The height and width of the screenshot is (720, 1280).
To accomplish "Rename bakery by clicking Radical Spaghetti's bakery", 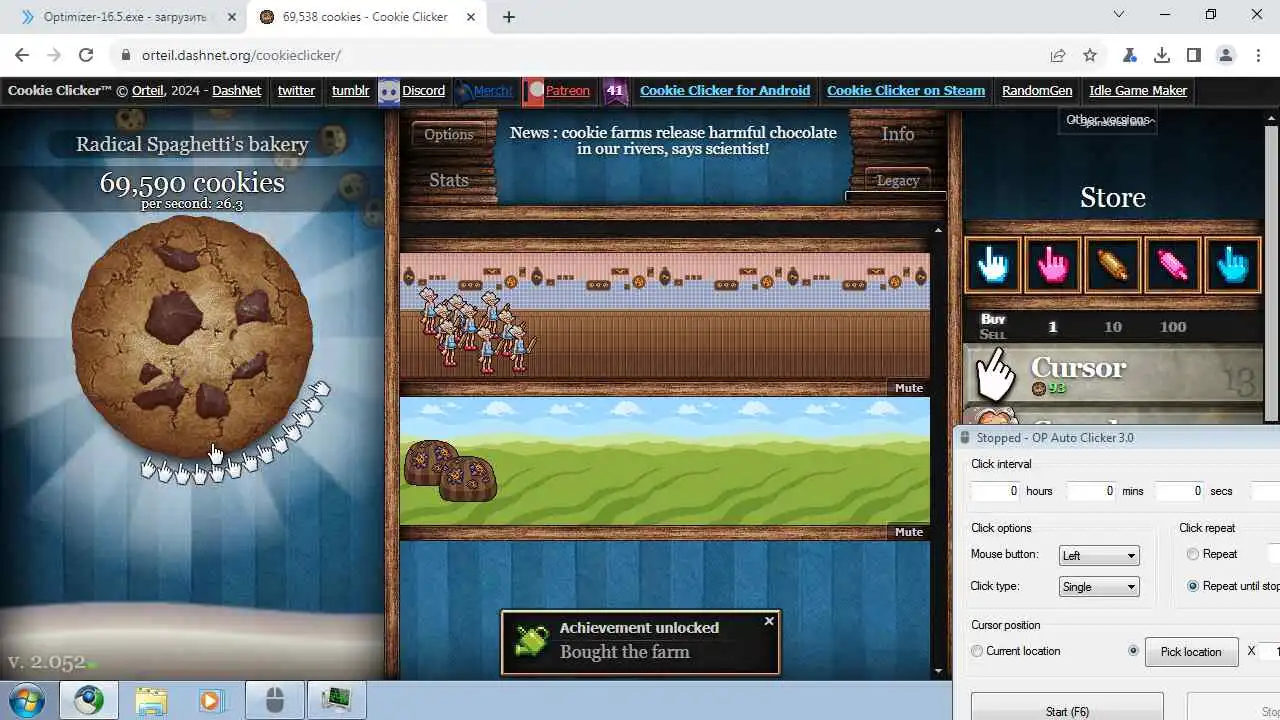I will click(x=192, y=144).
